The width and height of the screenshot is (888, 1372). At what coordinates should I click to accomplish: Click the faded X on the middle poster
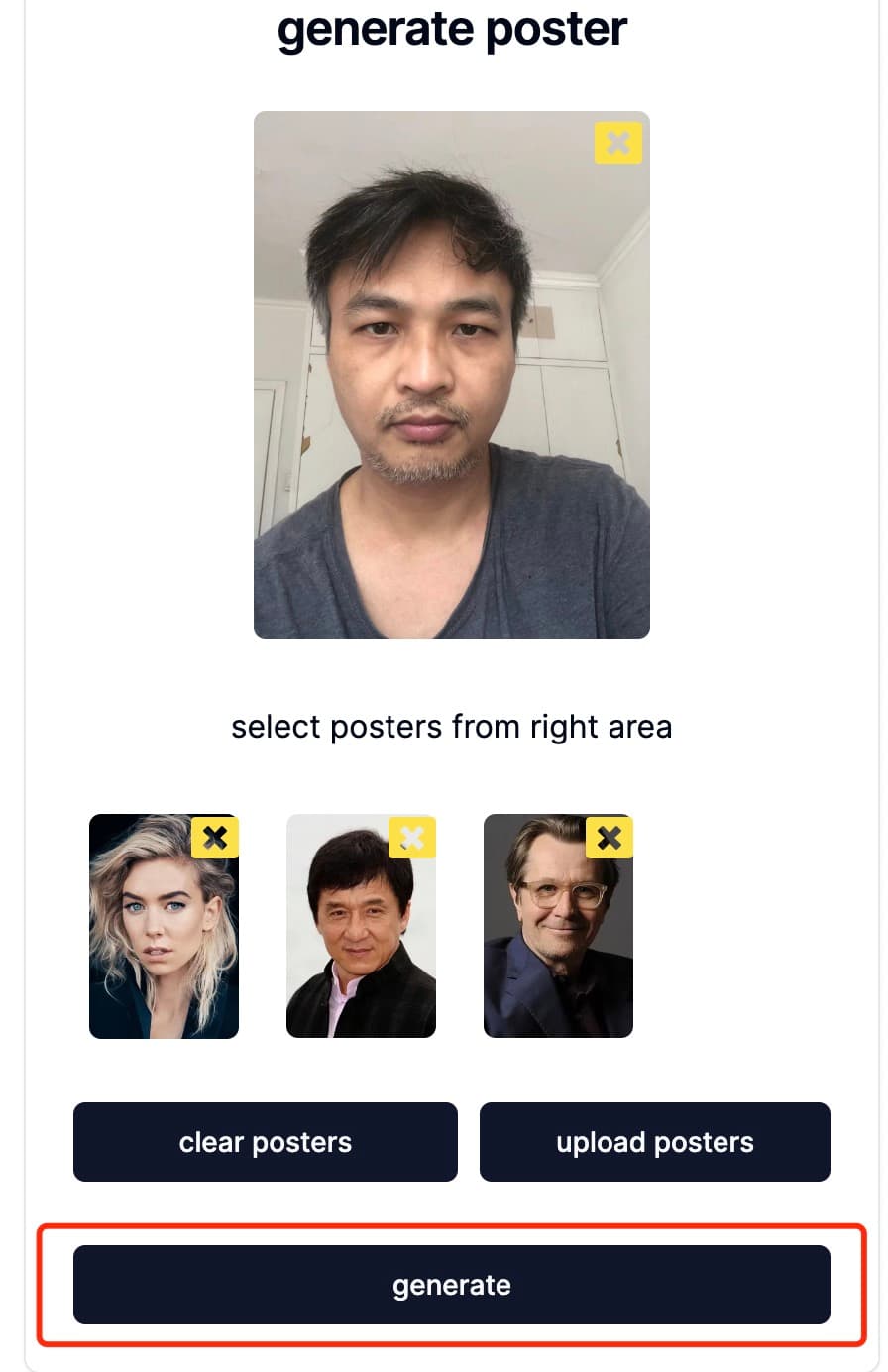[x=411, y=838]
